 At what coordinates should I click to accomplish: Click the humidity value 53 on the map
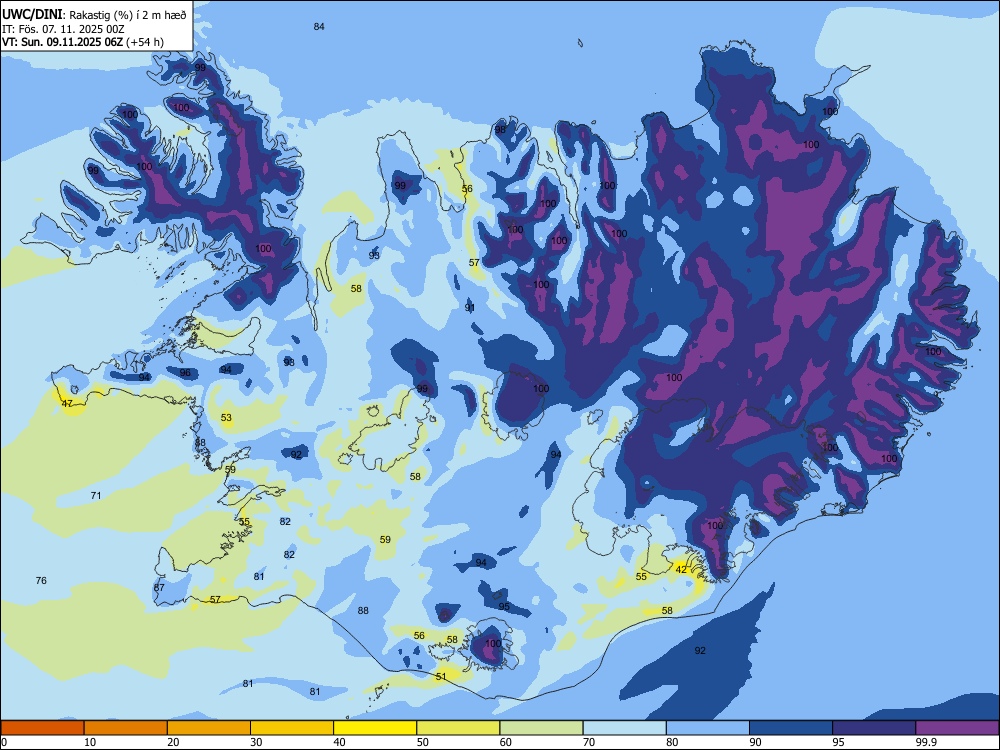(226, 418)
